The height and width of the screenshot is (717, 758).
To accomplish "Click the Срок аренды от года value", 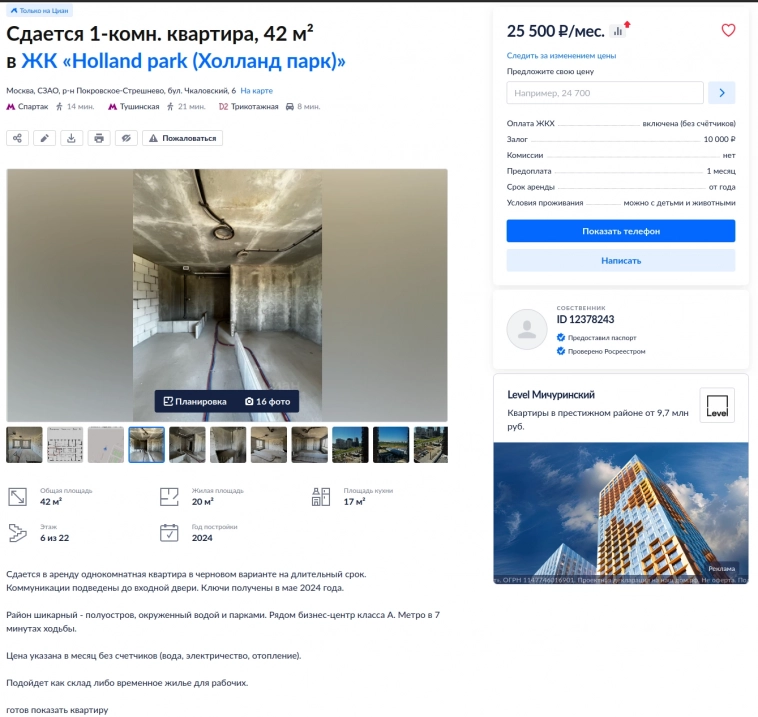I will [x=722, y=187].
